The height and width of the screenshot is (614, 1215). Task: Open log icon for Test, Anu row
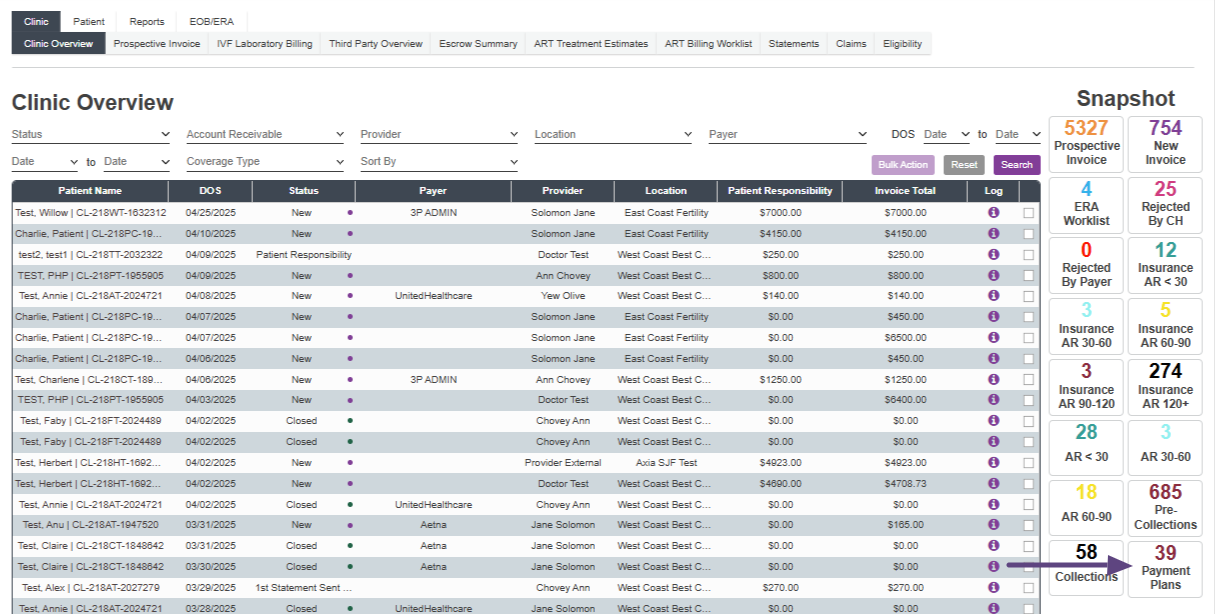coord(993,525)
